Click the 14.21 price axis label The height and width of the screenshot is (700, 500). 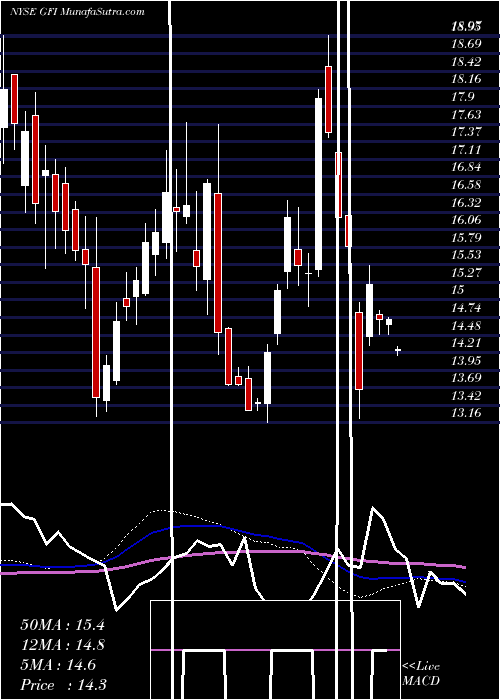466,342
